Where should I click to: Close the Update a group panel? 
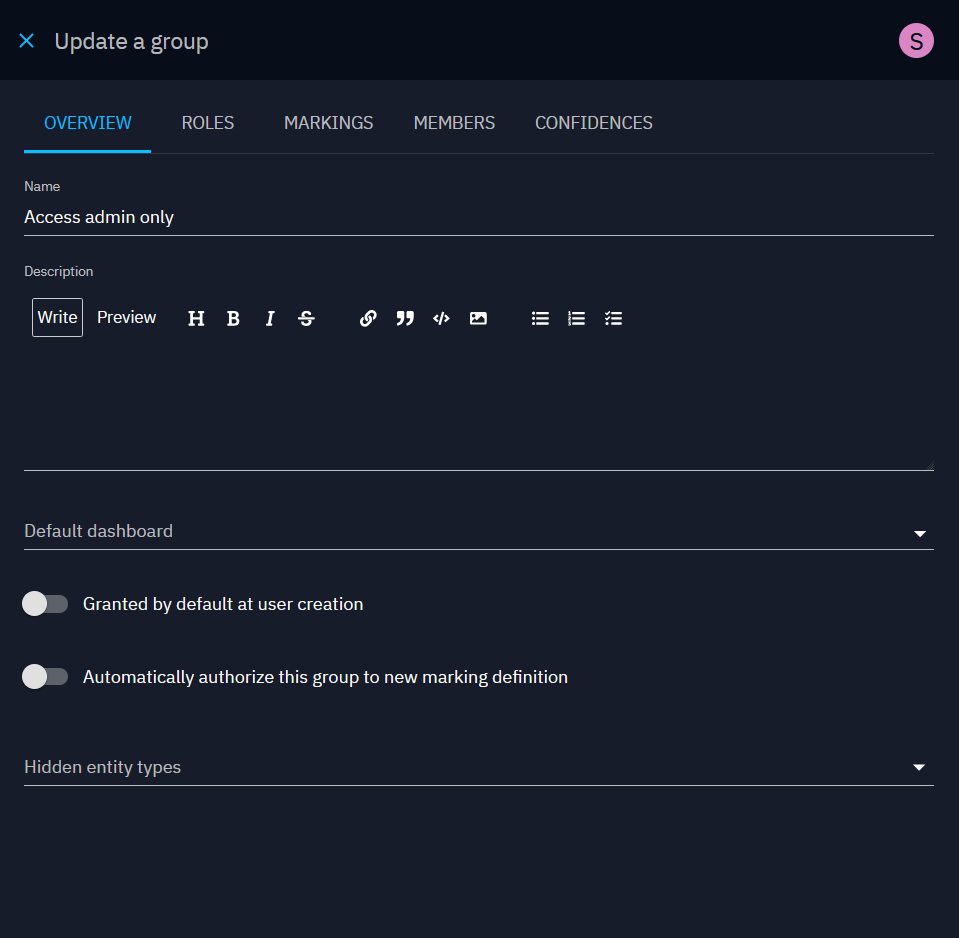pyautogui.click(x=27, y=41)
